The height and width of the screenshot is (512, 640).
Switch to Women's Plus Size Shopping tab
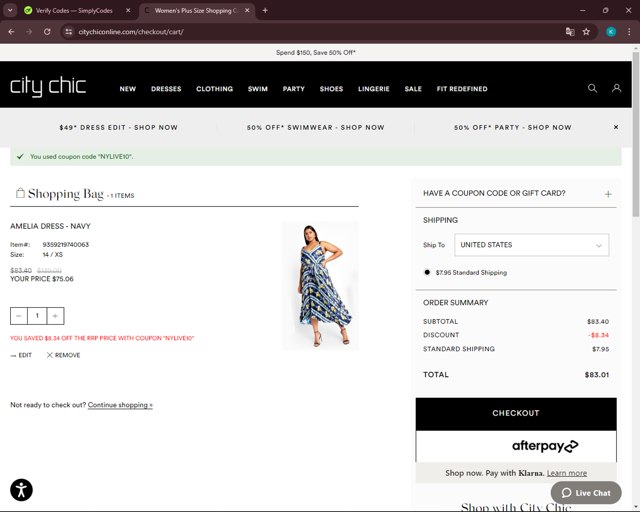[197, 11]
